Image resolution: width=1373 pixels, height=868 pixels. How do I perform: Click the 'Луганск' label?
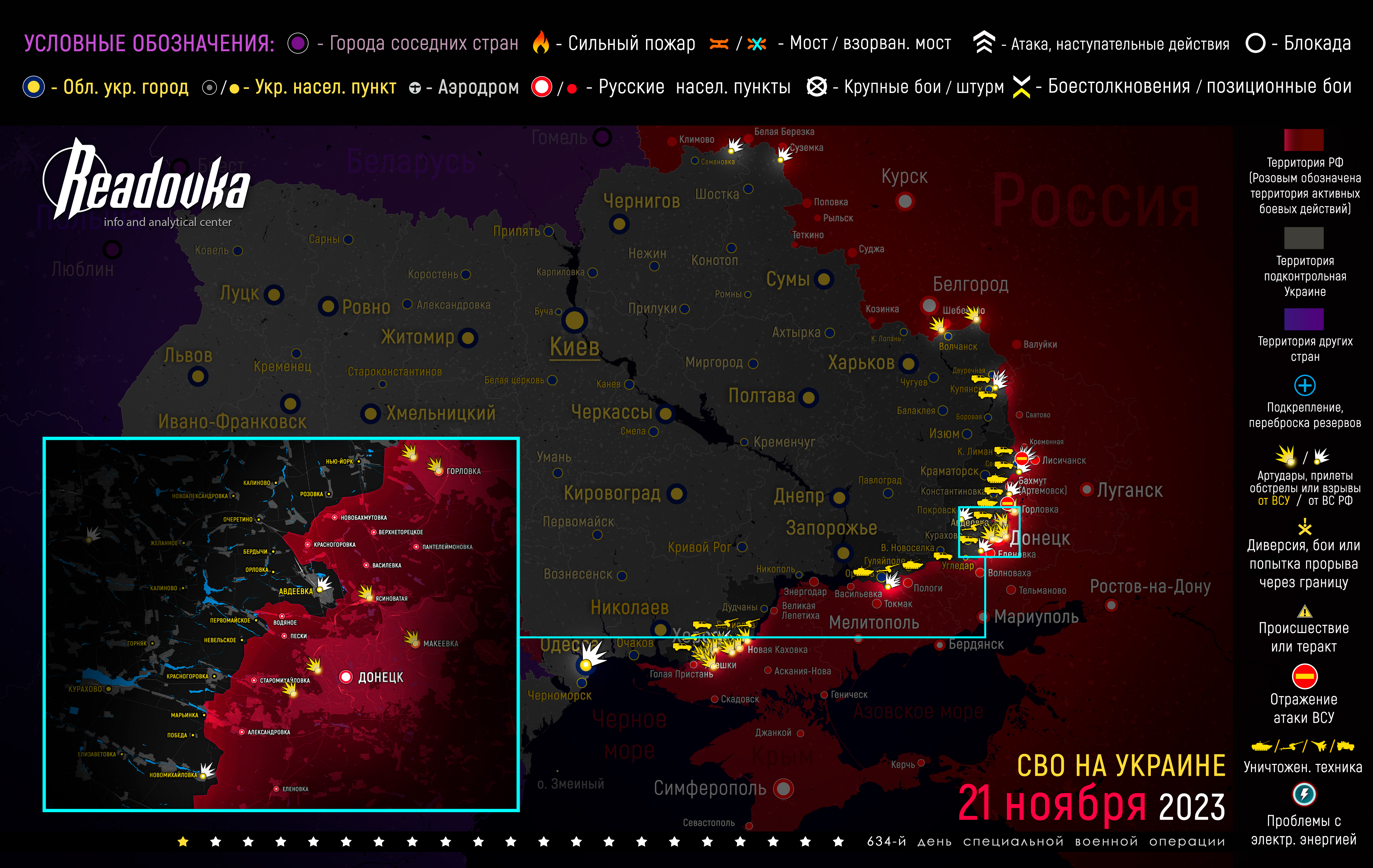click(x=1129, y=491)
